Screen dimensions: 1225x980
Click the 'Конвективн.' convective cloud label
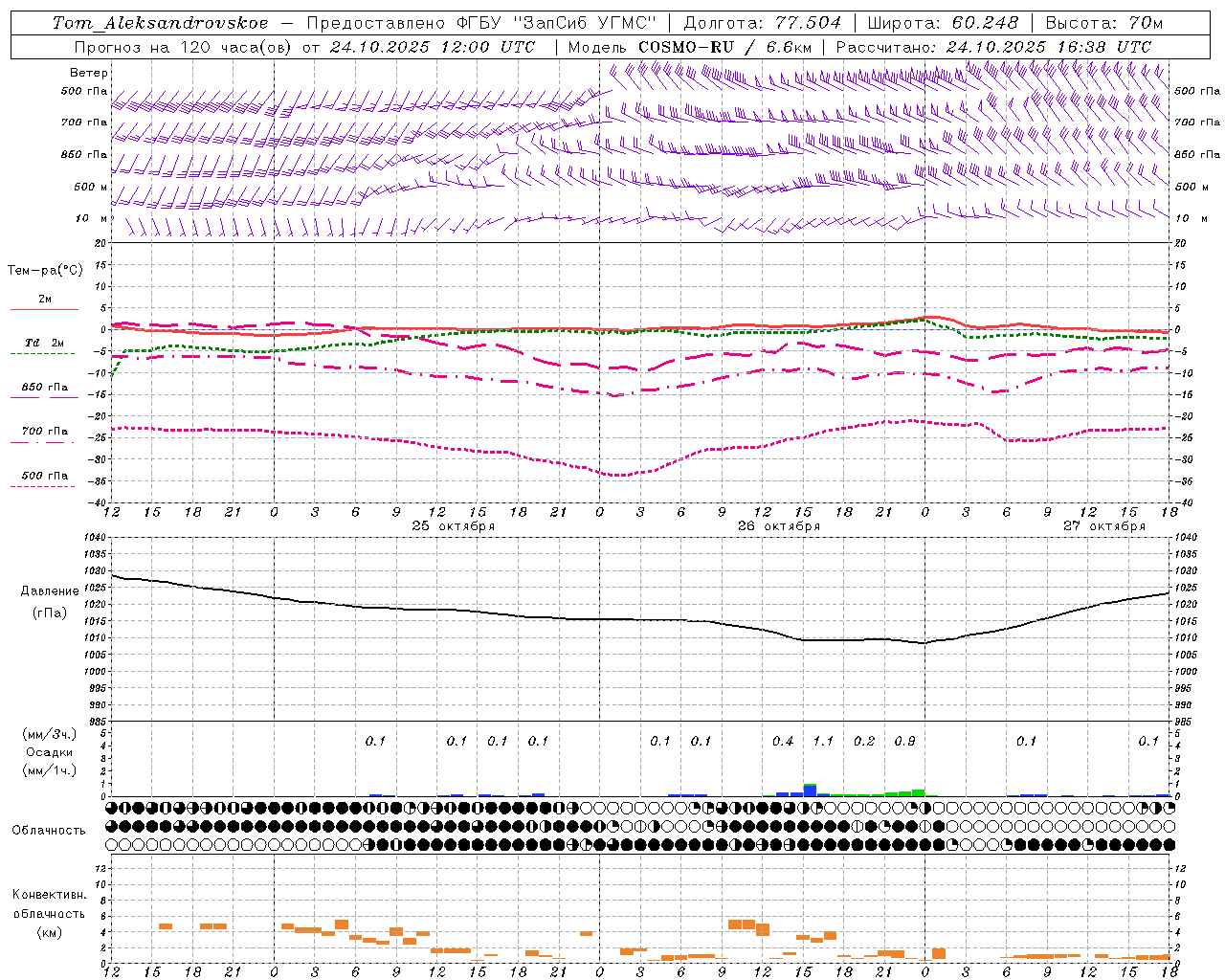49,895
